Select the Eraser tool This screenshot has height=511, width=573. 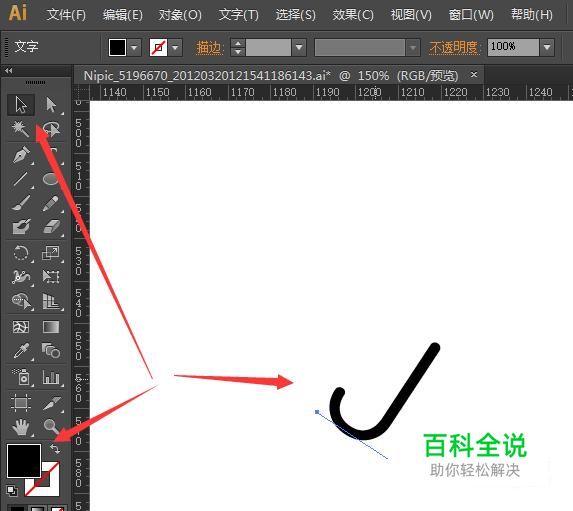pyautogui.click(x=51, y=227)
